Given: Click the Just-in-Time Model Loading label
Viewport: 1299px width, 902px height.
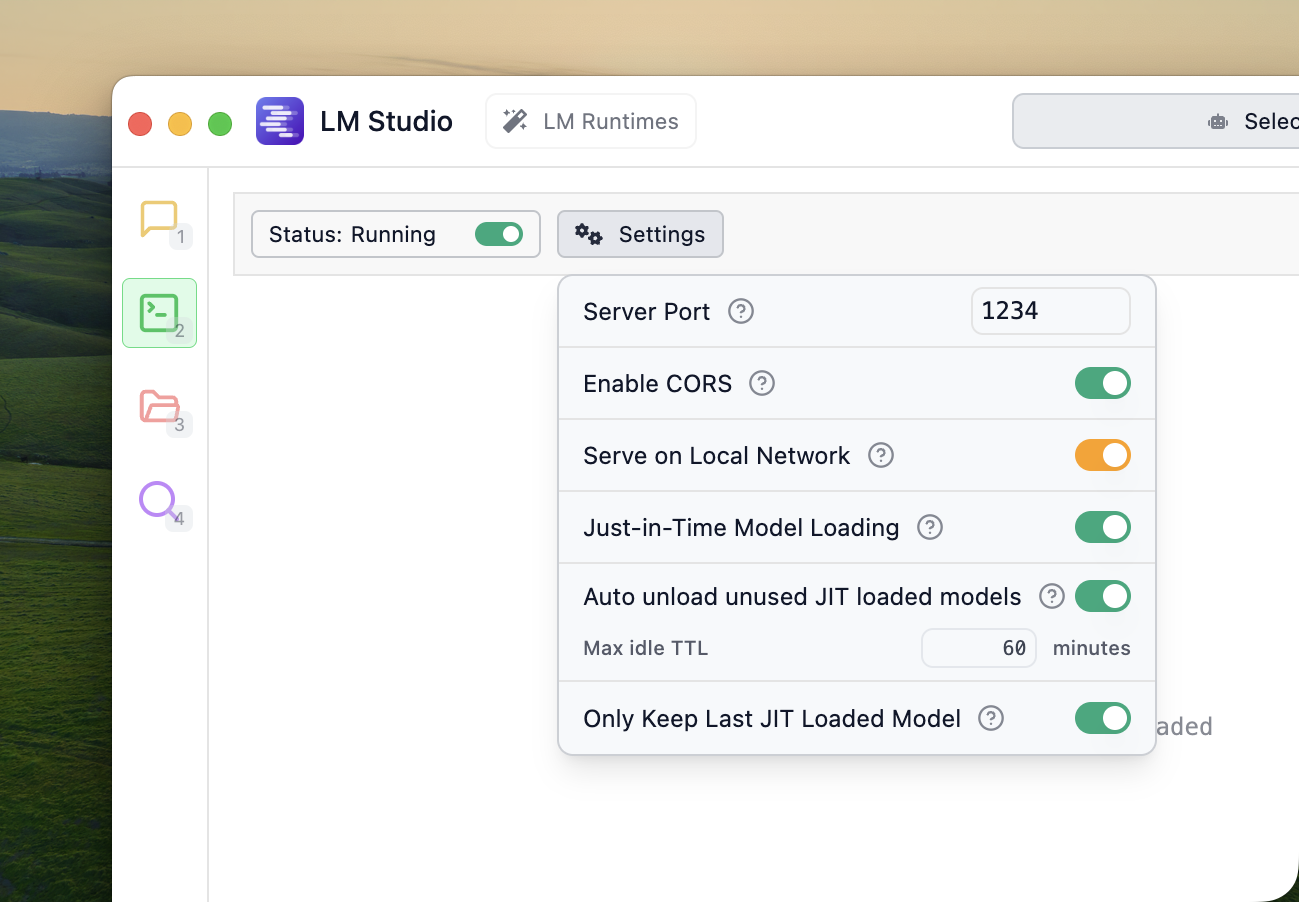Looking at the screenshot, I should 741,527.
